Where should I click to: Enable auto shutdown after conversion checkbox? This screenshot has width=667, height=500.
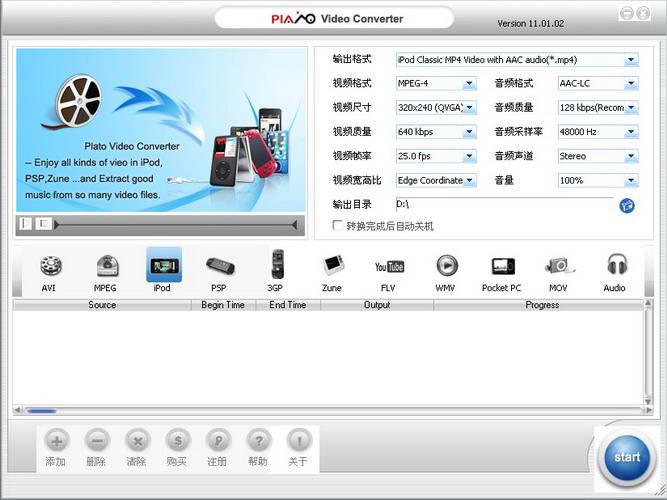point(338,226)
